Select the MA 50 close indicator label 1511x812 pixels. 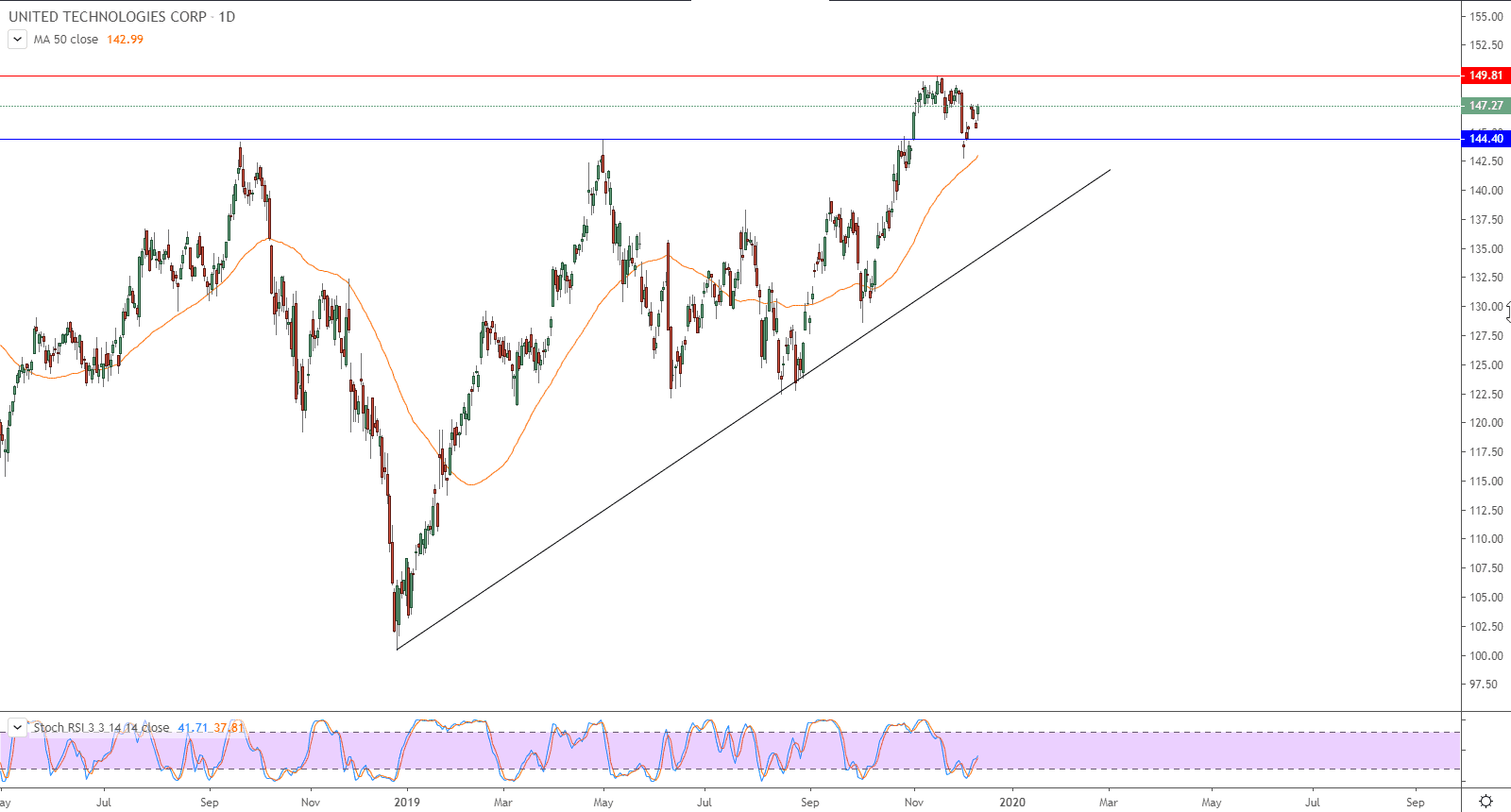pos(66,40)
